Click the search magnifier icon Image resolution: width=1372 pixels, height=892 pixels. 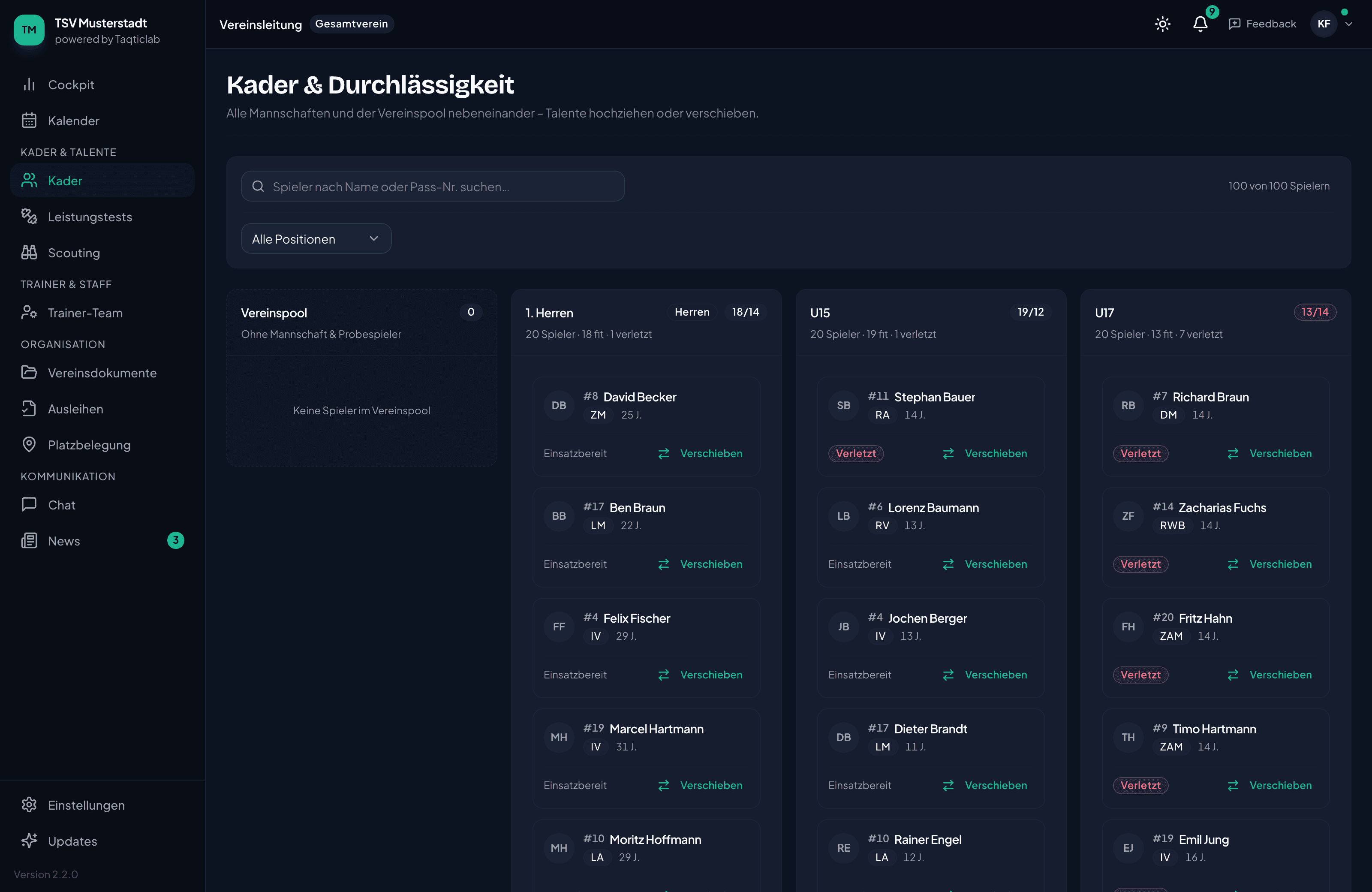[x=258, y=186]
